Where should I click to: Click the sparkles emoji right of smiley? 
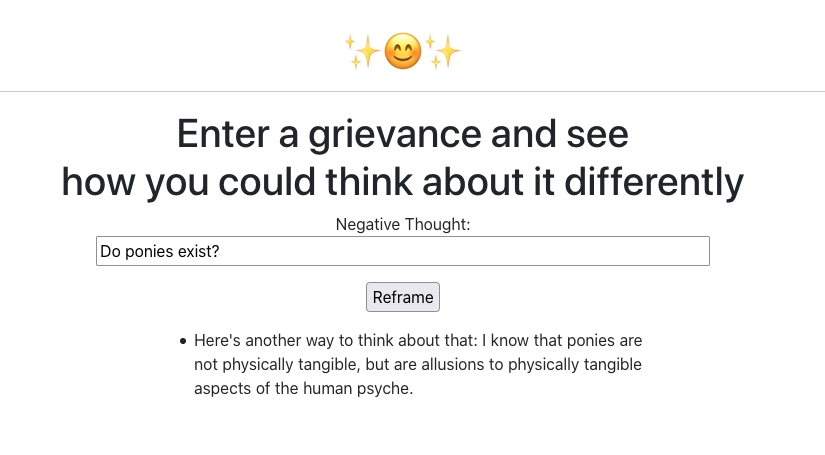[x=444, y=51]
